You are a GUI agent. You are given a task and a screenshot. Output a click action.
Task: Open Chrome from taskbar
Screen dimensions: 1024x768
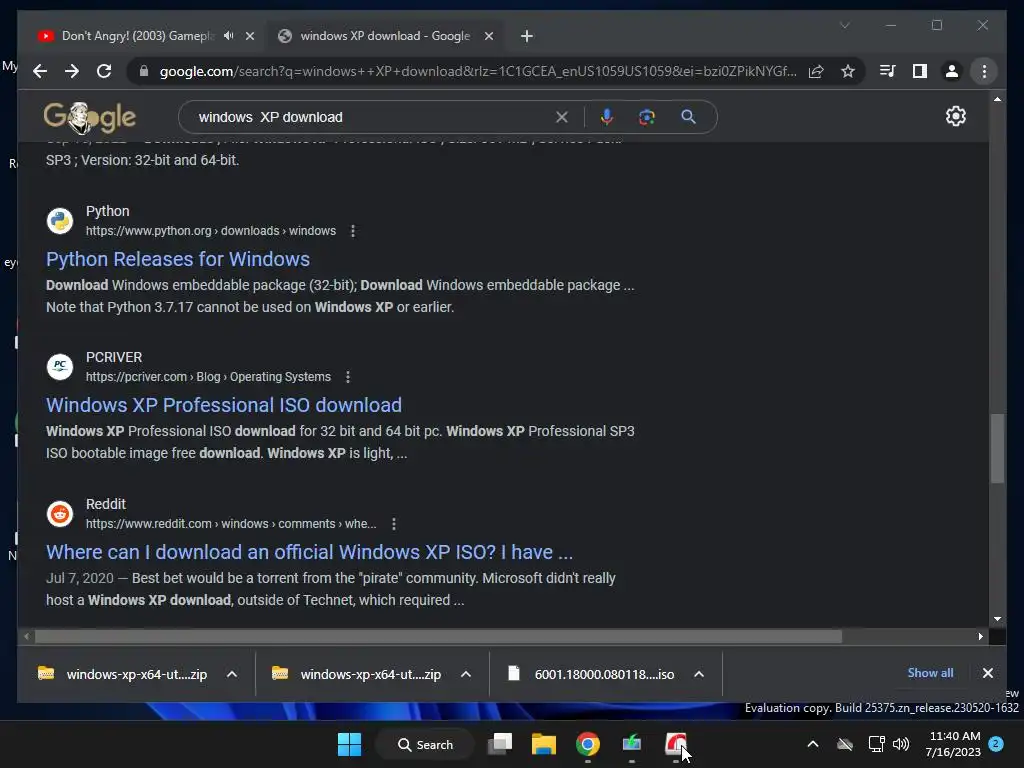click(587, 744)
